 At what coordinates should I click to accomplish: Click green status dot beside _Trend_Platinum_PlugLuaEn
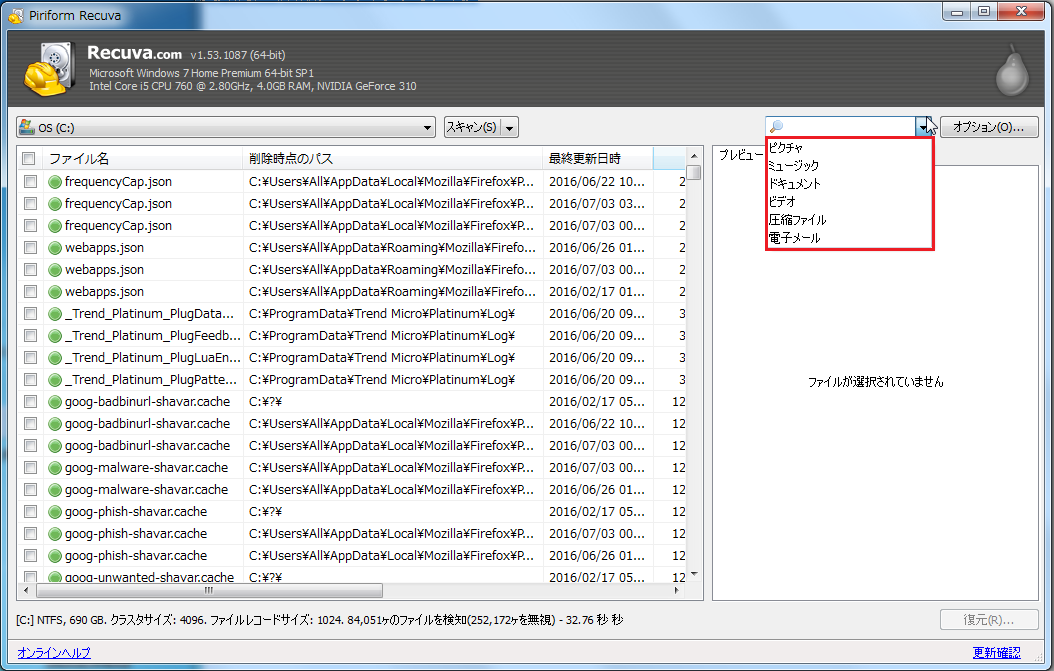tap(55, 358)
